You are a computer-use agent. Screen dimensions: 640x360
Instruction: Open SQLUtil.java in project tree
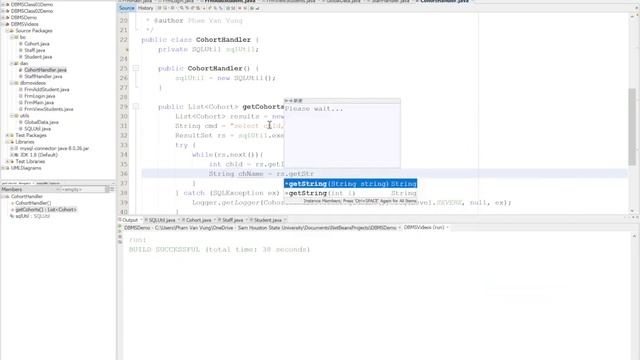click(37, 129)
